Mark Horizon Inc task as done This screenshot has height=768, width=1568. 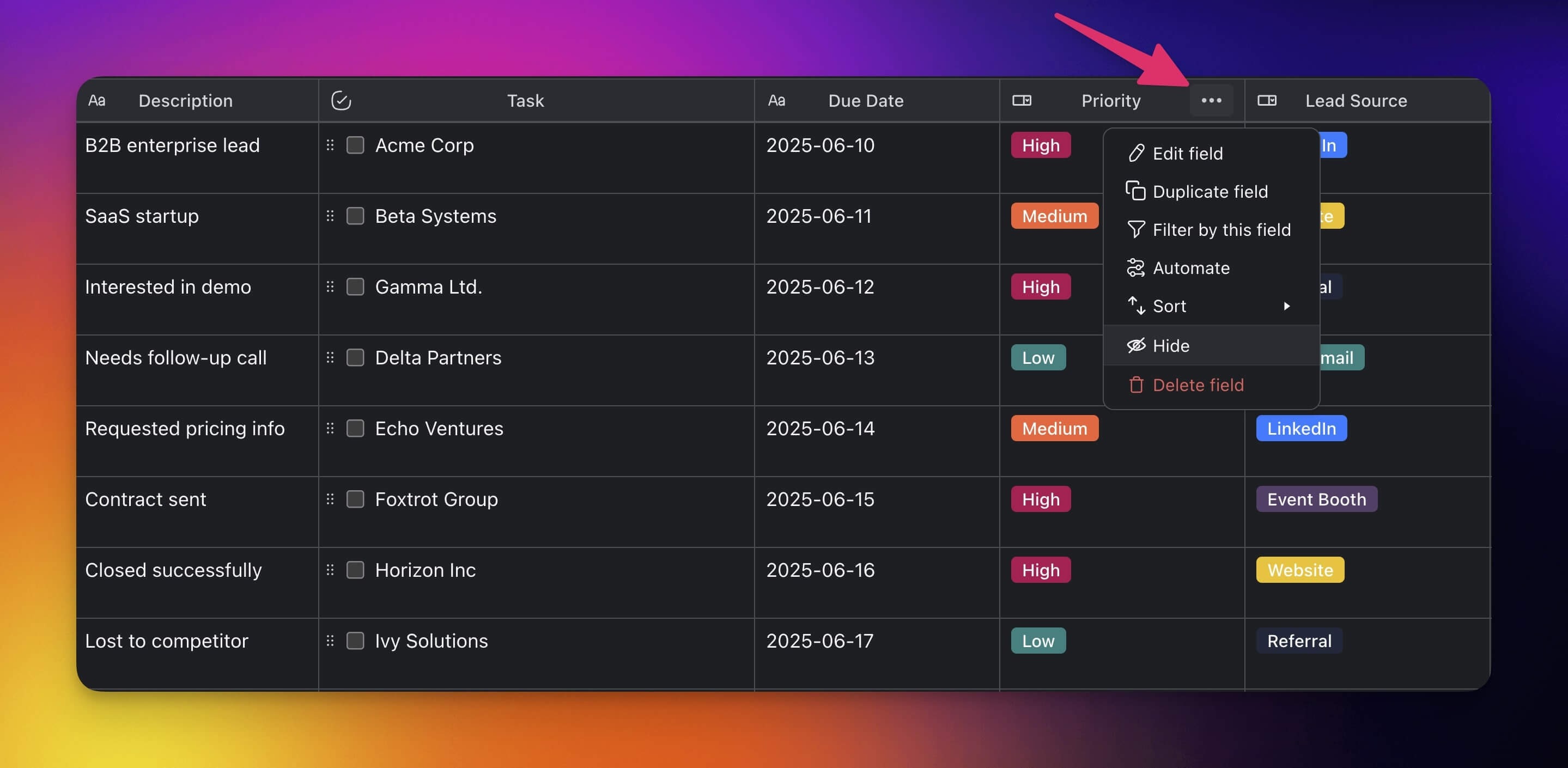[x=355, y=570]
